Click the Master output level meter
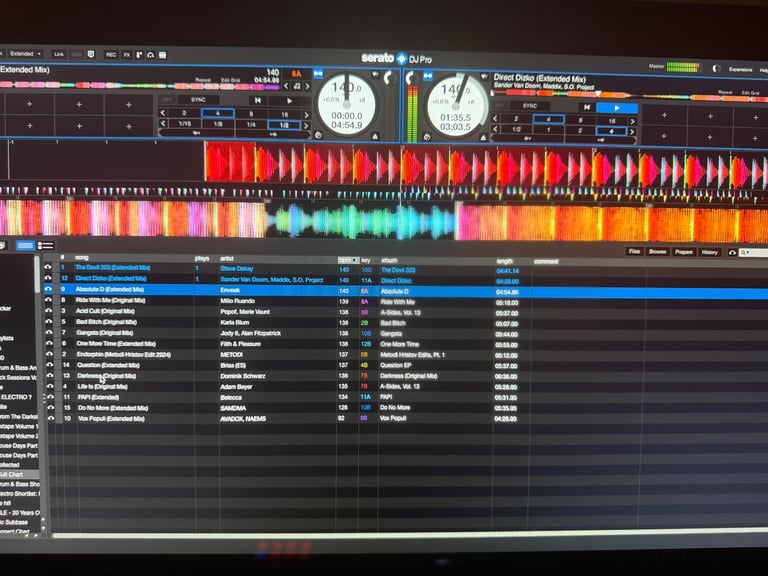Viewport: 768px width, 576px height. [683, 68]
